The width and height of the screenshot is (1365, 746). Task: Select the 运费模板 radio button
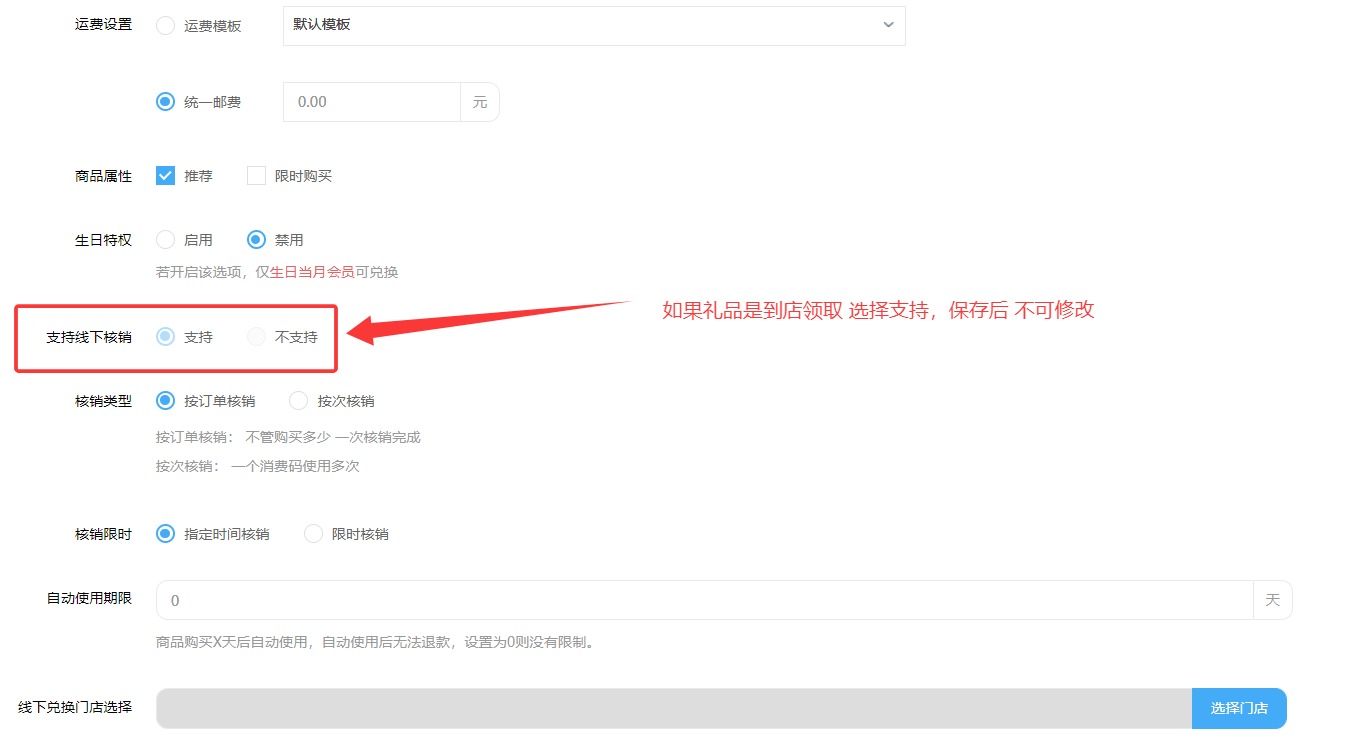tap(166, 26)
